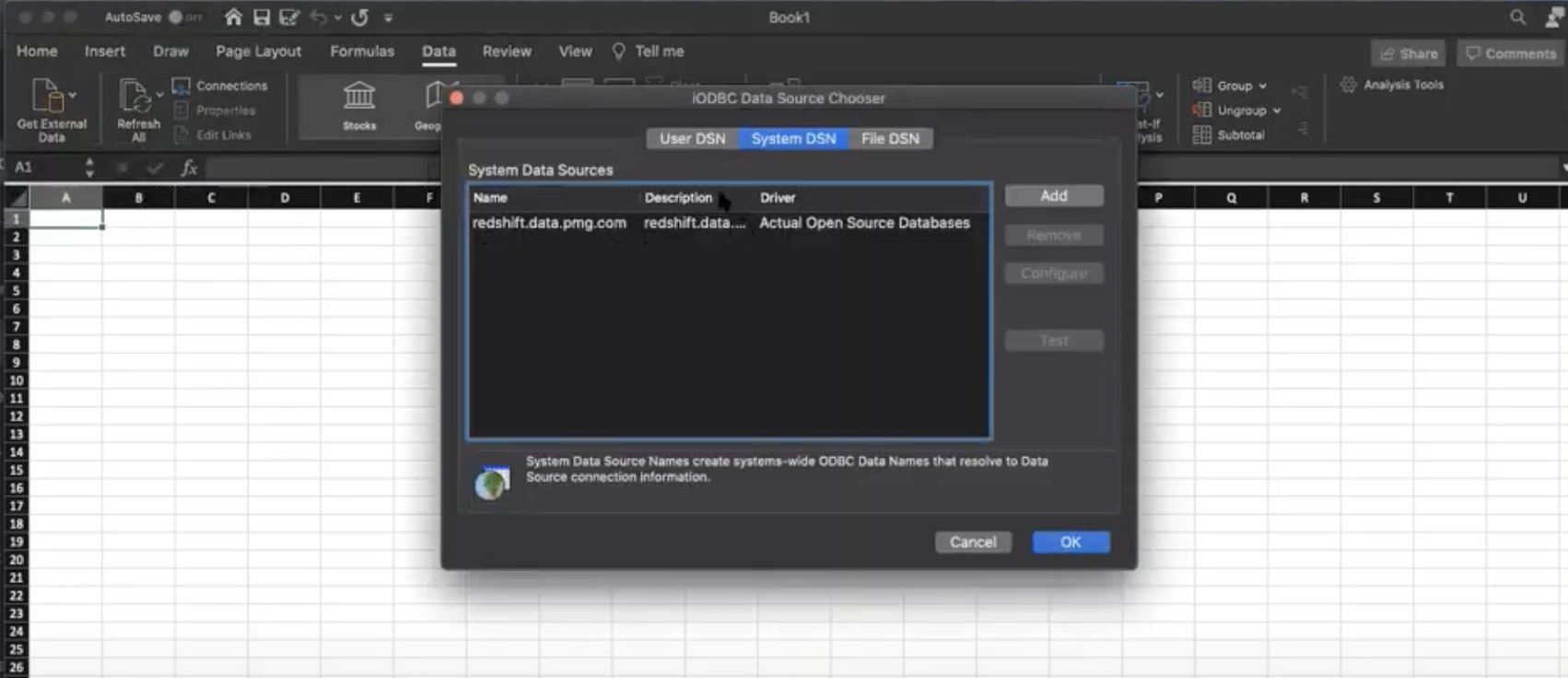
Task: Switch to the Formulas ribbon tab
Action: click(x=362, y=52)
